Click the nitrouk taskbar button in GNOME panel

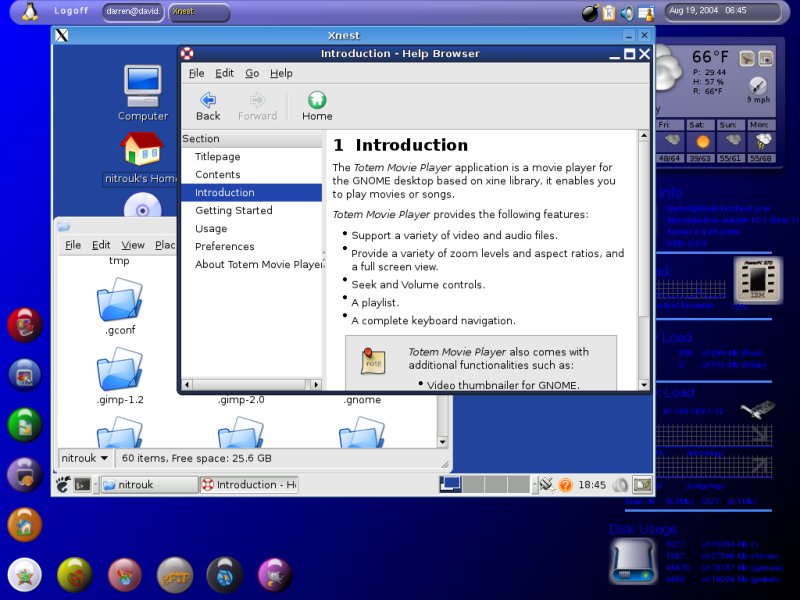(x=149, y=485)
